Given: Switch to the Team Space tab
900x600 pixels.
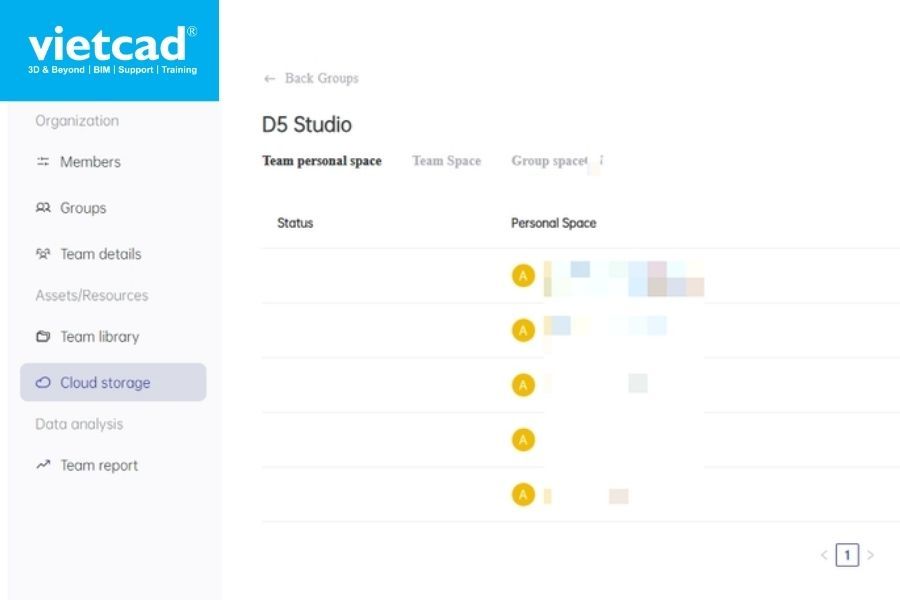Looking at the screenshot, I should point(447,161).
